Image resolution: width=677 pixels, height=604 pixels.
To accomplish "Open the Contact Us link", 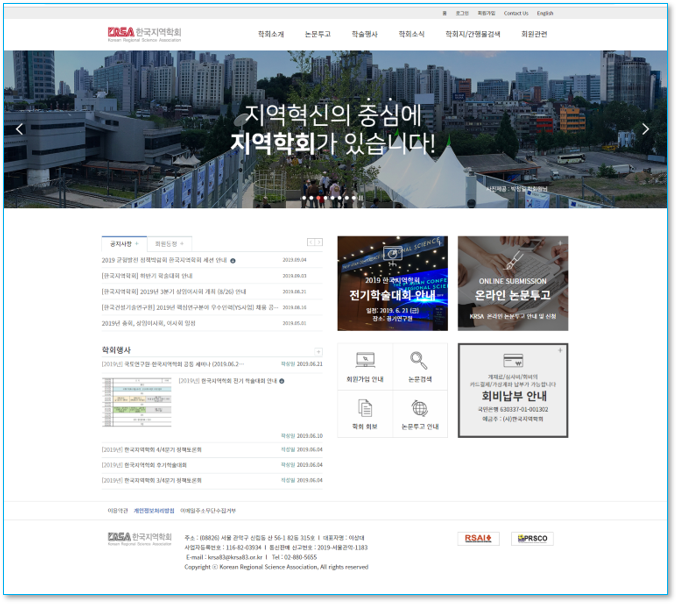I will coord(516,13).
